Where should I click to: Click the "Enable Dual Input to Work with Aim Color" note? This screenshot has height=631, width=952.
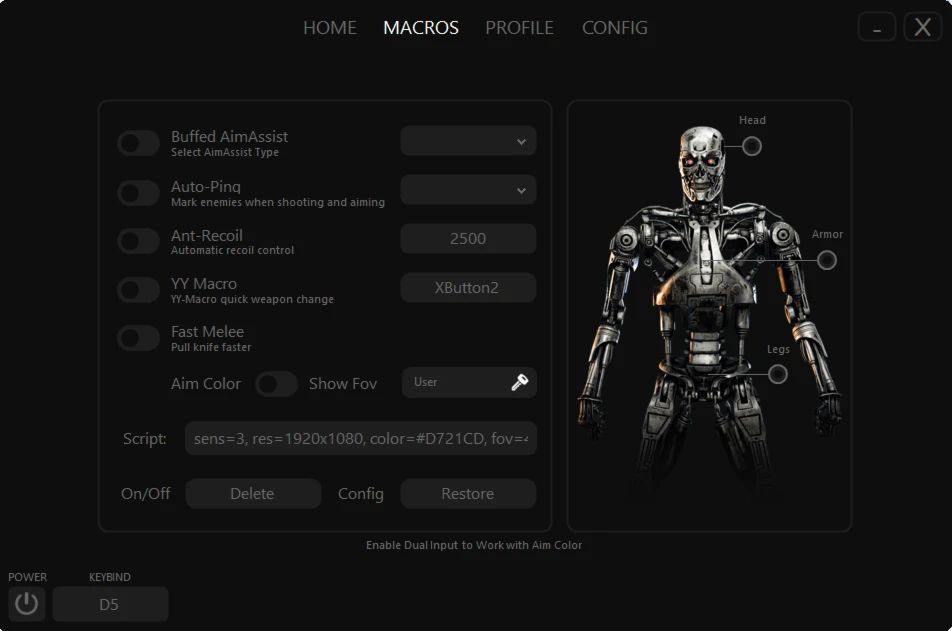[474, 545]
